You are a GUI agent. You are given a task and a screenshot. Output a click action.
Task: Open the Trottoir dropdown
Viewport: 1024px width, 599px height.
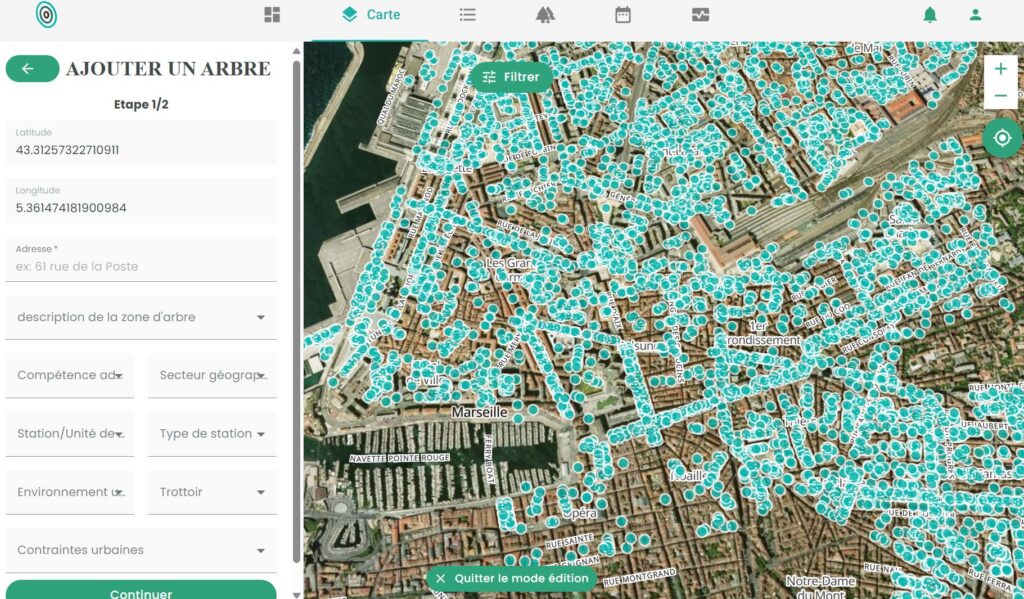pos(212,492)
